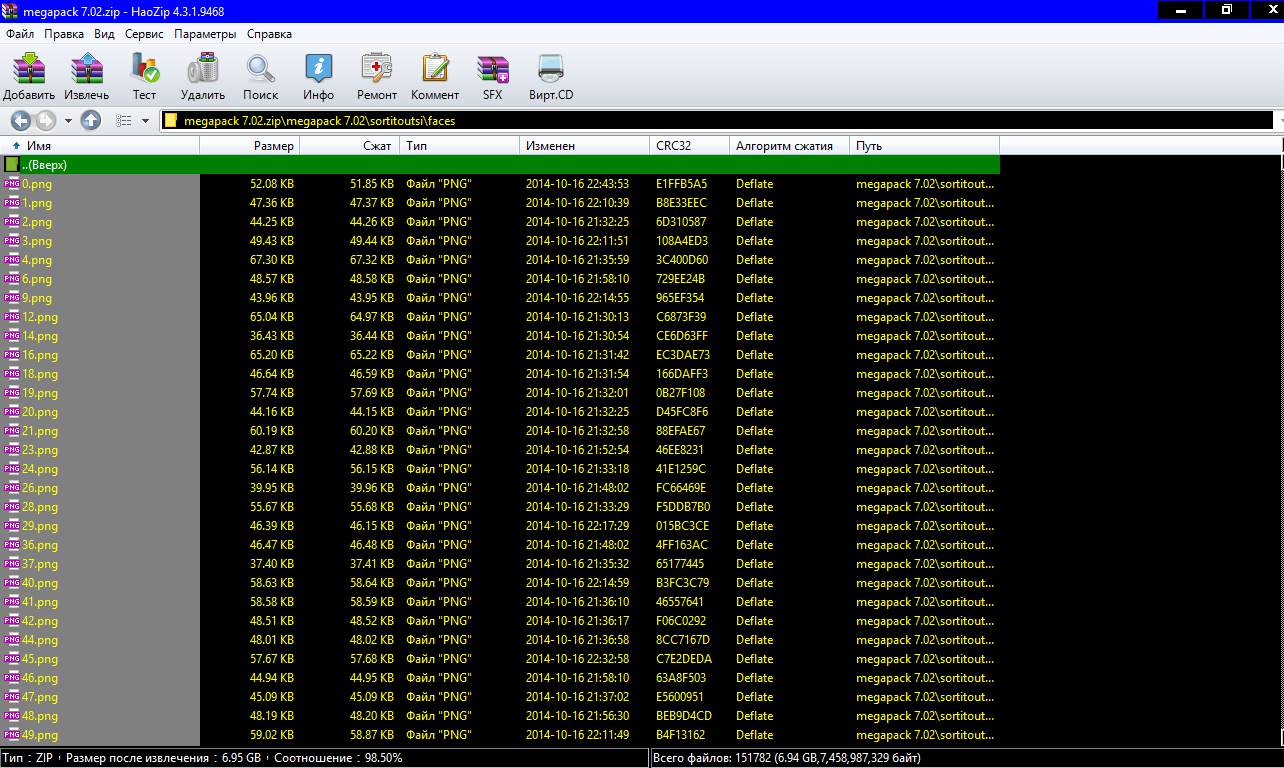This screenshot has height=768, width=1284.
Task: Run archive check with Тест icon
Action: 145,70
